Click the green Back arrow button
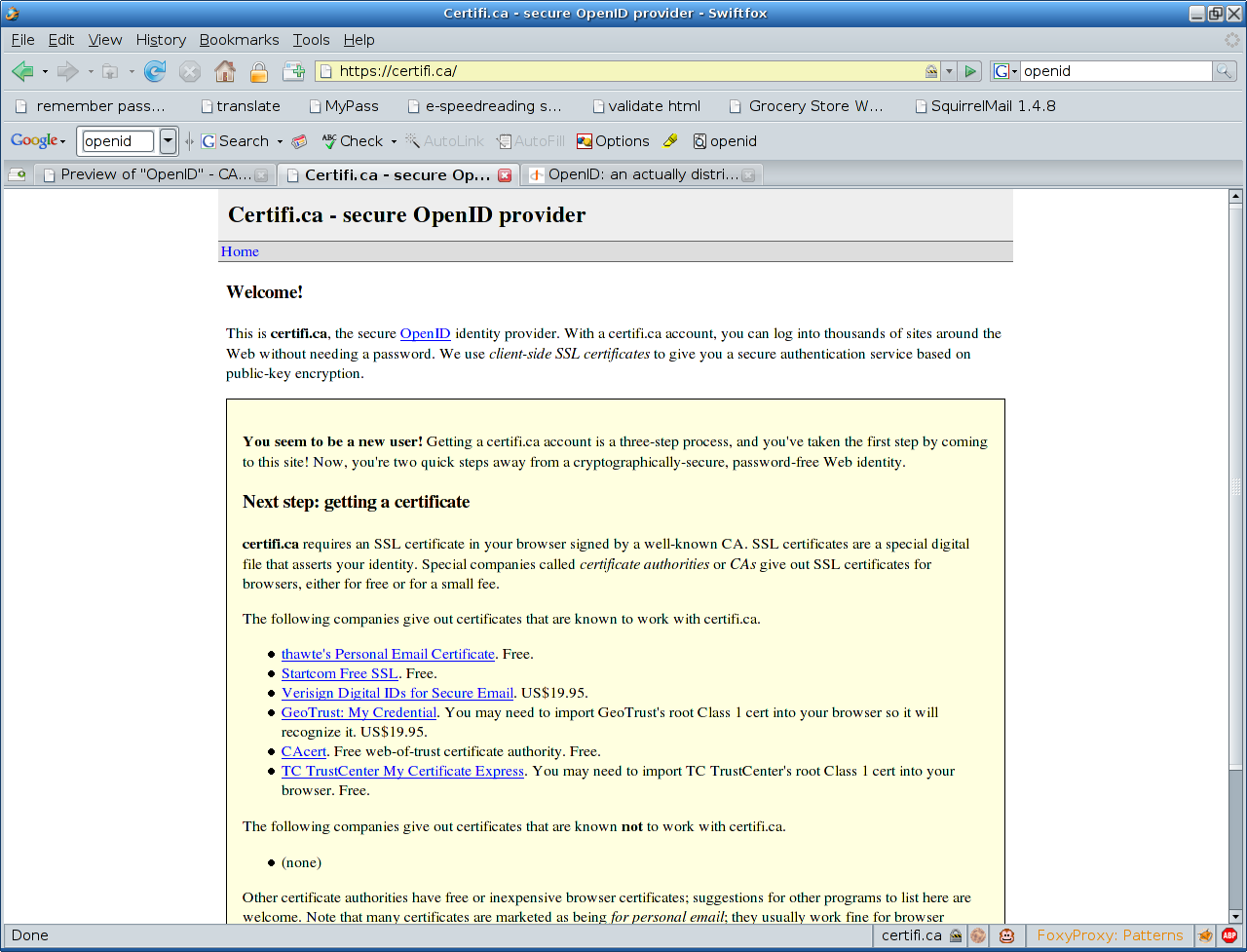 point(22,71)
